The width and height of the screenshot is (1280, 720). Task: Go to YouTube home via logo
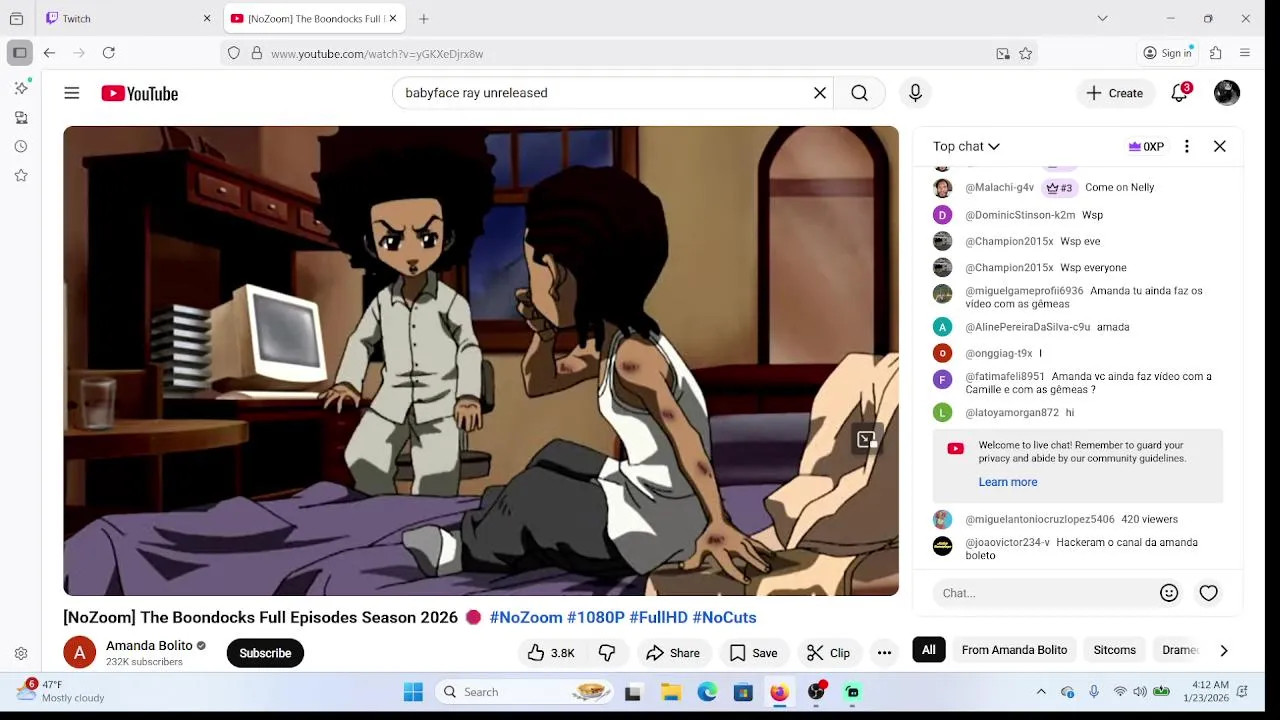coord(139,93)
